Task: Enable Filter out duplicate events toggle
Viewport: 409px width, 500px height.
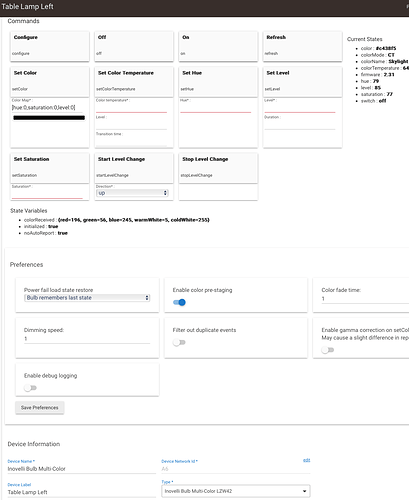Action: click(179, 342)
